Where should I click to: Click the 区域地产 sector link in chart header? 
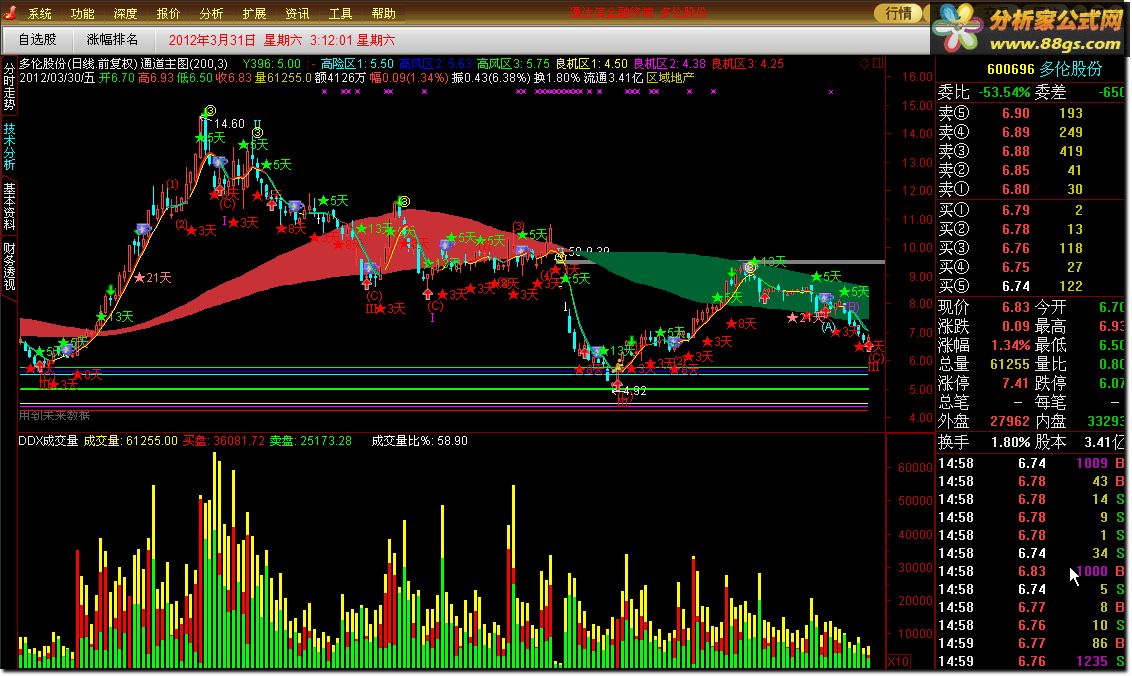(x=671, y=77)
